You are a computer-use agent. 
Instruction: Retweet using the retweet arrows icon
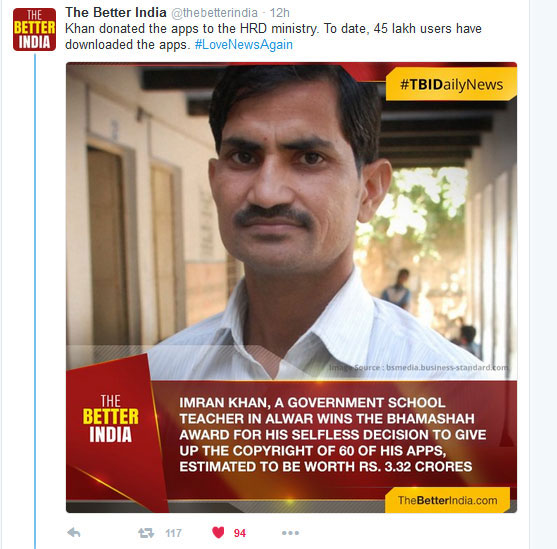(146, 533)
